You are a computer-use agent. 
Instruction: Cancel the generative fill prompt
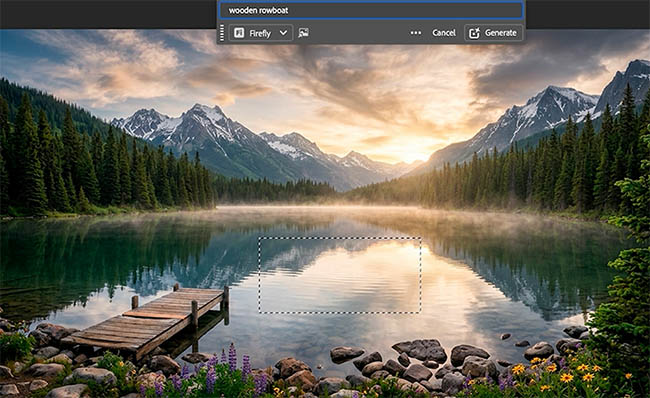tap(444, 33)
